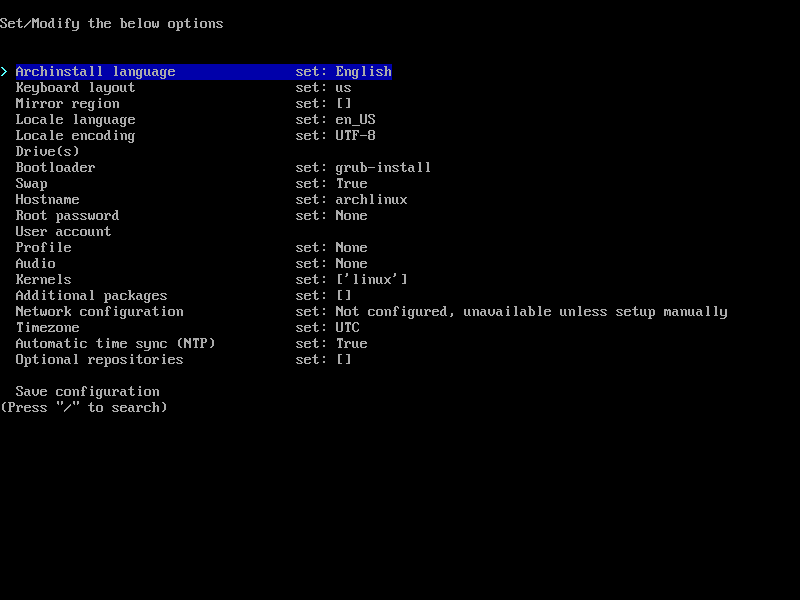Select the Optional repositories entry
This screenshot has height=600, width=800.
(x=99, y=360)
